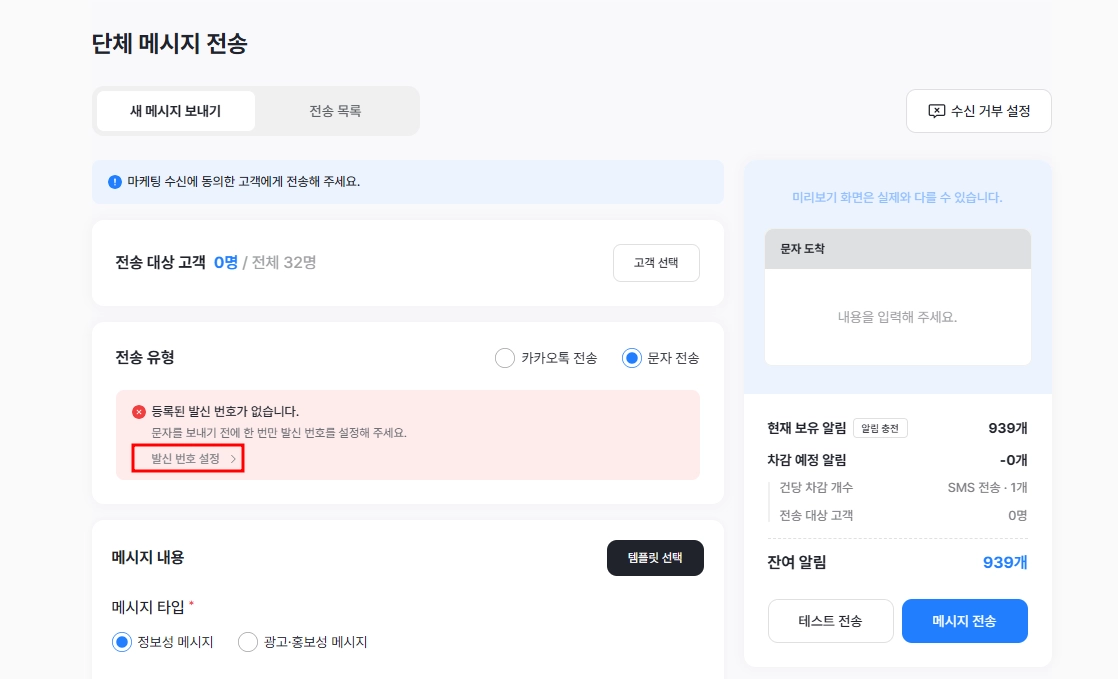
Task: Select the 카카오톡 전송 radio option
Action: (505, 358)
